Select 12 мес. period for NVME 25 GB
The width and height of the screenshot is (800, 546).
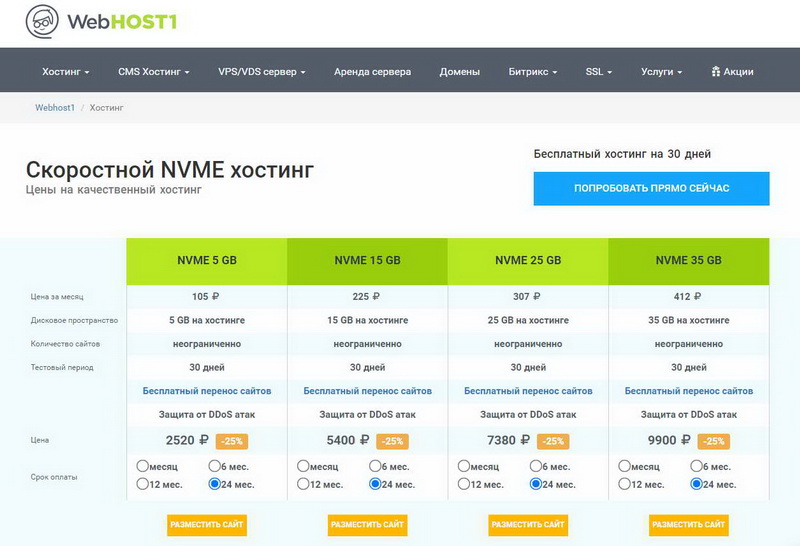tap(464, 484)
